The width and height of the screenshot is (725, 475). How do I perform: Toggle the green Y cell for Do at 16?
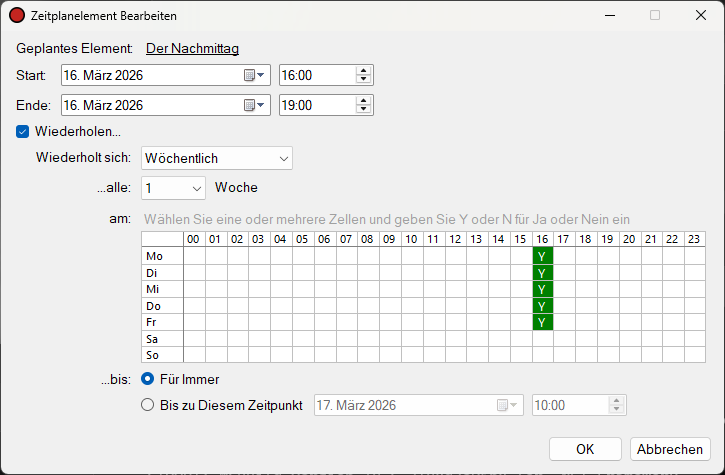543,306
